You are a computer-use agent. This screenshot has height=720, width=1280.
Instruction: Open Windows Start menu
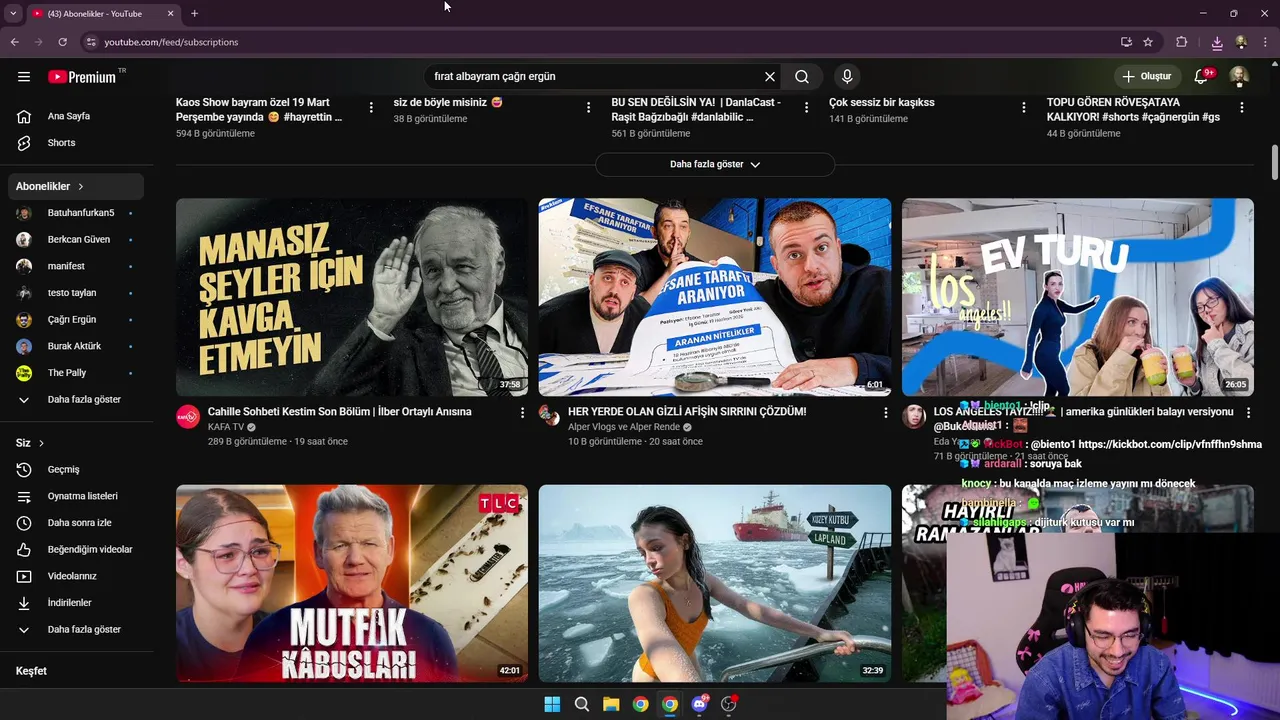552,704
